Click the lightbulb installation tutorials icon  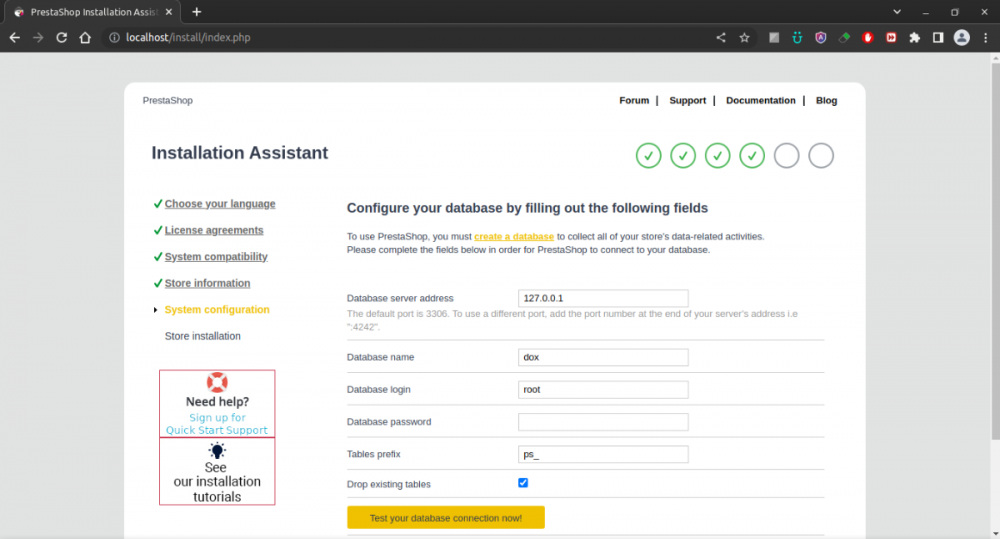pos(217,450)
